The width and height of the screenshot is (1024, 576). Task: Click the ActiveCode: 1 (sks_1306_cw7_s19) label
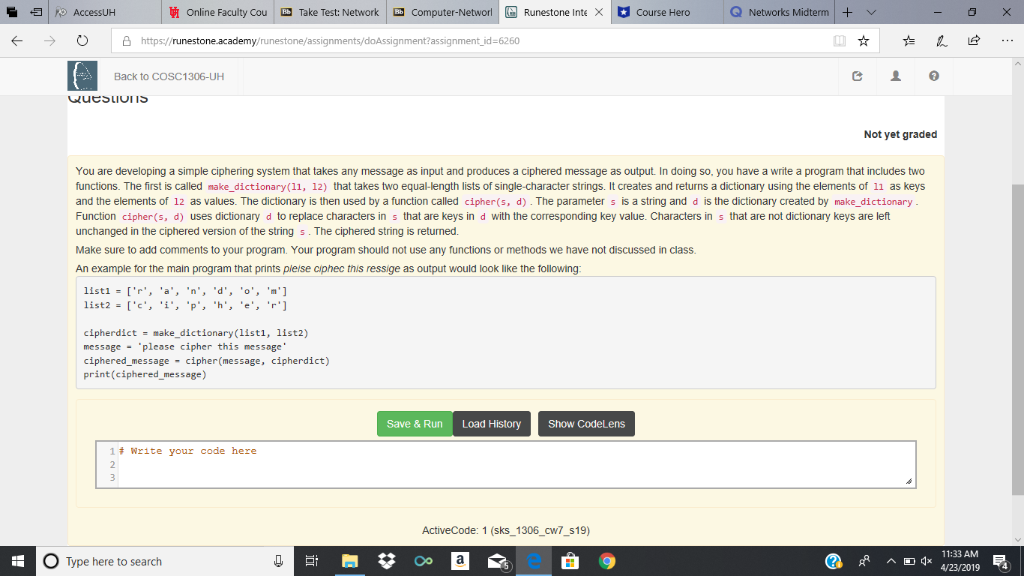point(505,530)
